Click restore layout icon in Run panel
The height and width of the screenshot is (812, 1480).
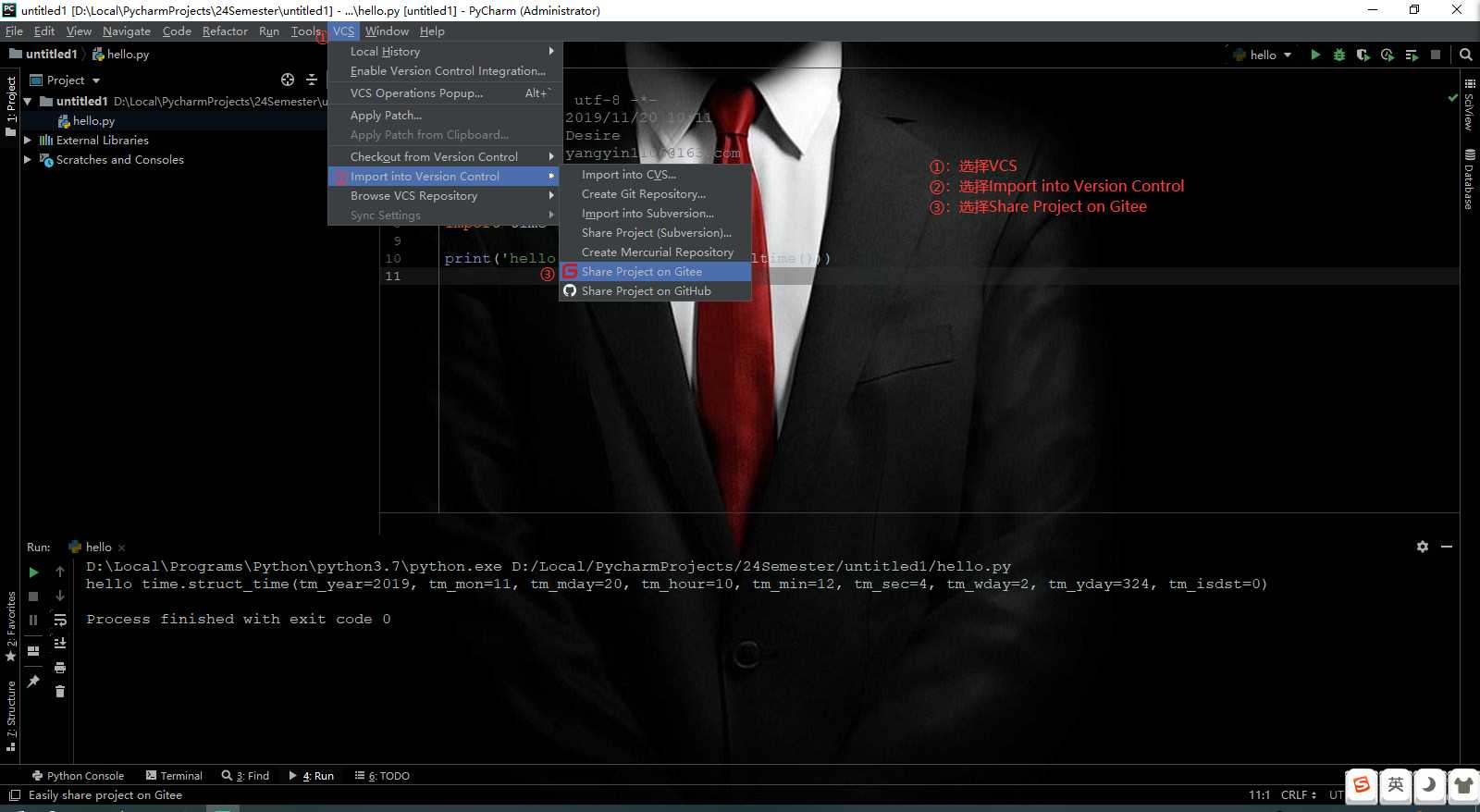coord(33,650)
